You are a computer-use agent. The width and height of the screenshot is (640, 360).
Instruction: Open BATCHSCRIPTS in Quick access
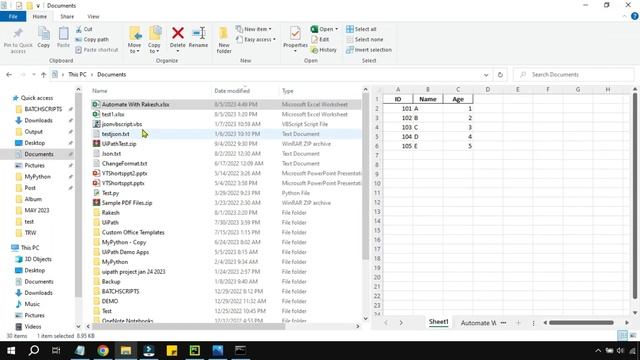point(43,109)
